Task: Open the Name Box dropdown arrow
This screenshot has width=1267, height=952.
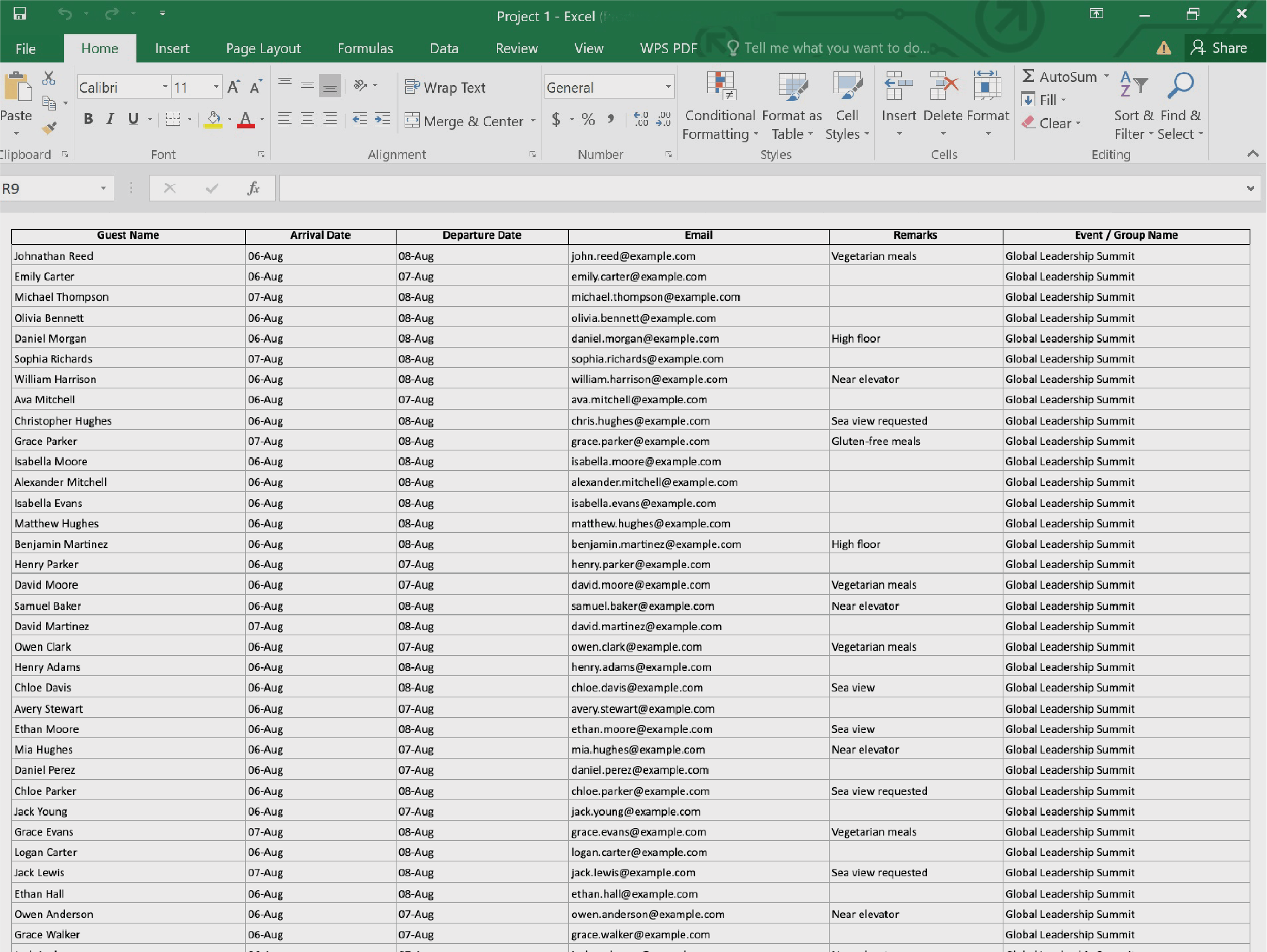Action: 103,188
